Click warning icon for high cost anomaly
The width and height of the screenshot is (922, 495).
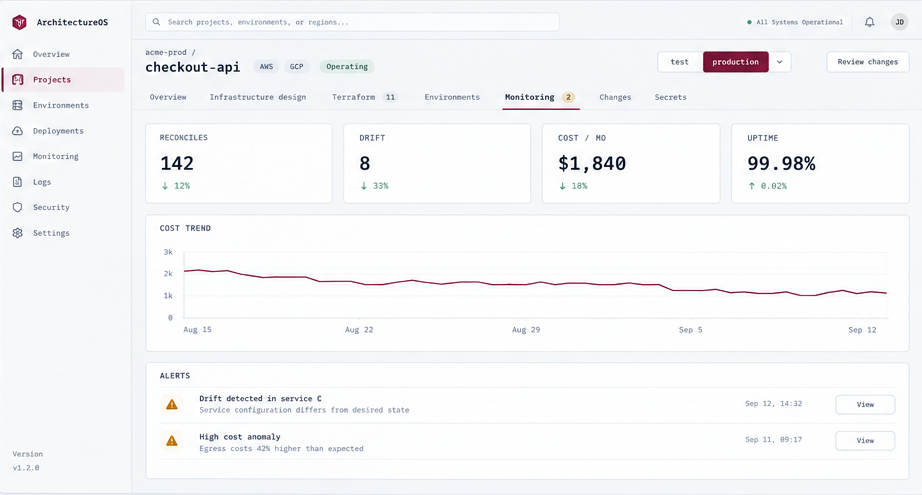click(172, 440)
